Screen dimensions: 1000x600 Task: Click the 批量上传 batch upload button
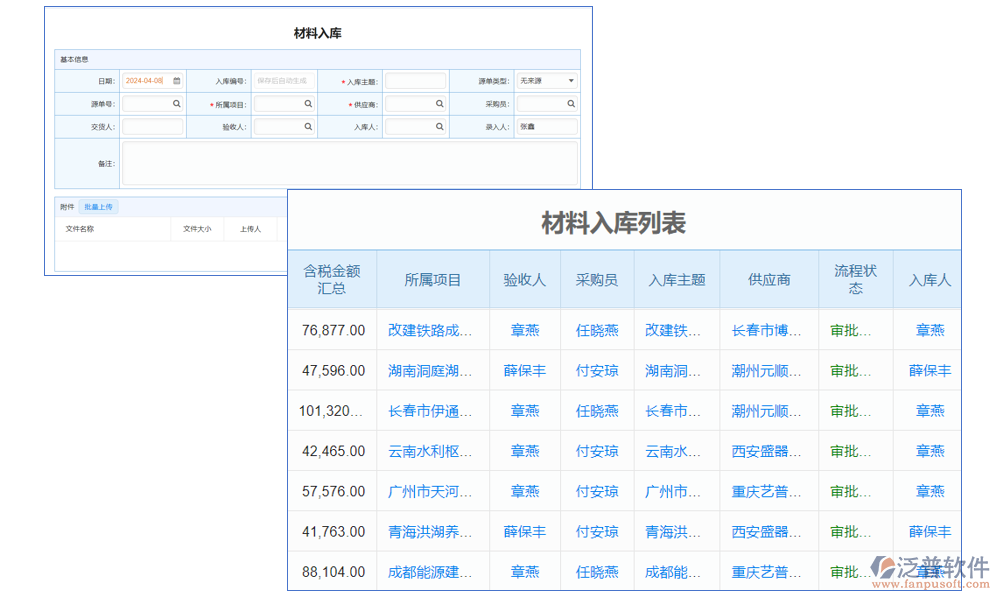coord(98,207)
